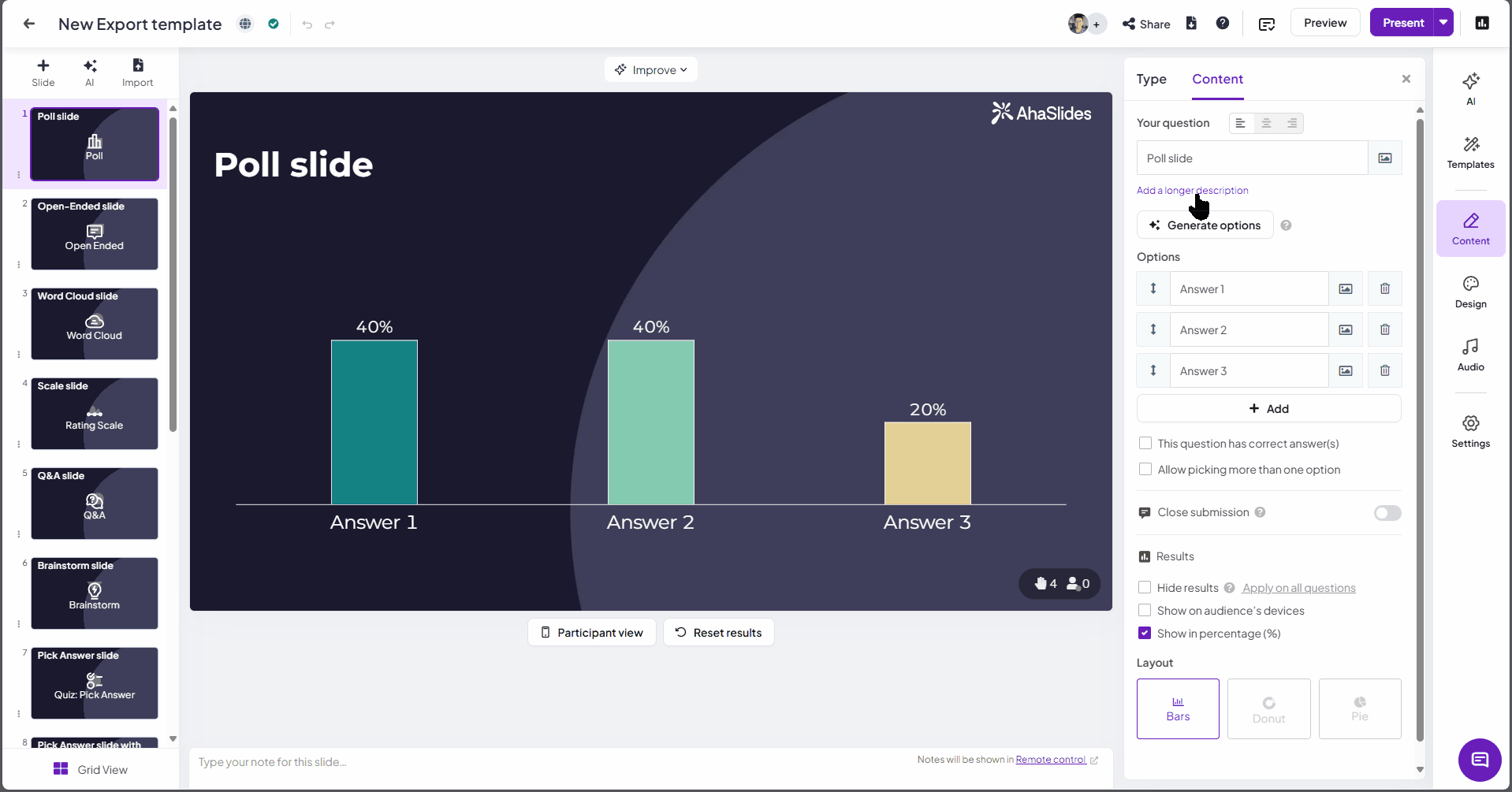The height and width of the screenshot is (792, 1512).
Task: Click Apply on all questions link
Action: tap(1299, 588)
